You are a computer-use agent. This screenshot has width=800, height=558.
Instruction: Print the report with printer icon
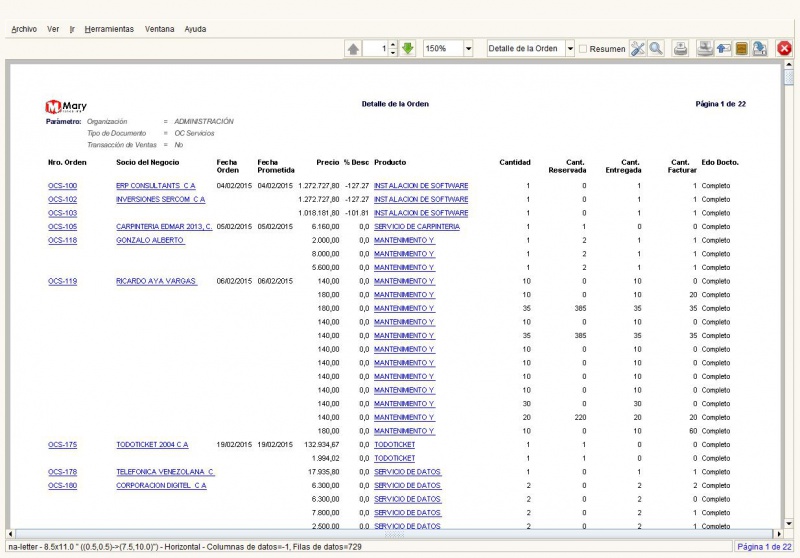tap(680, 49)
